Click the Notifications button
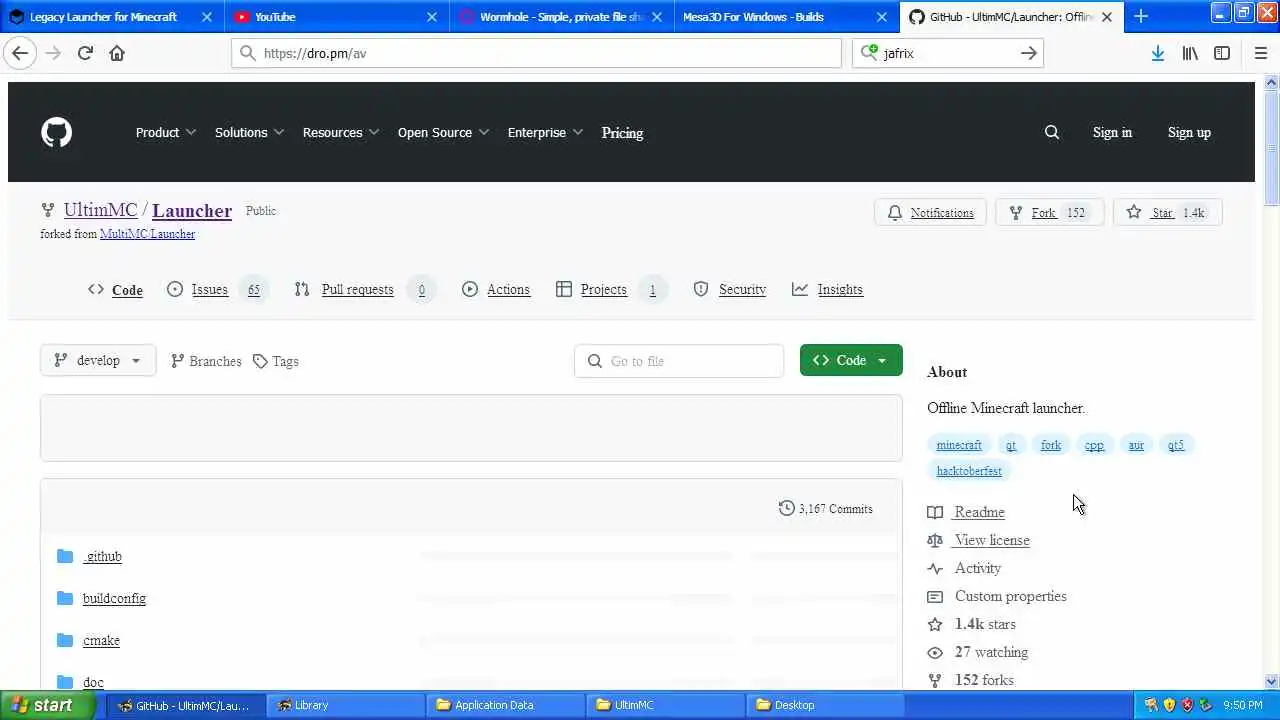 click(931, 212)
